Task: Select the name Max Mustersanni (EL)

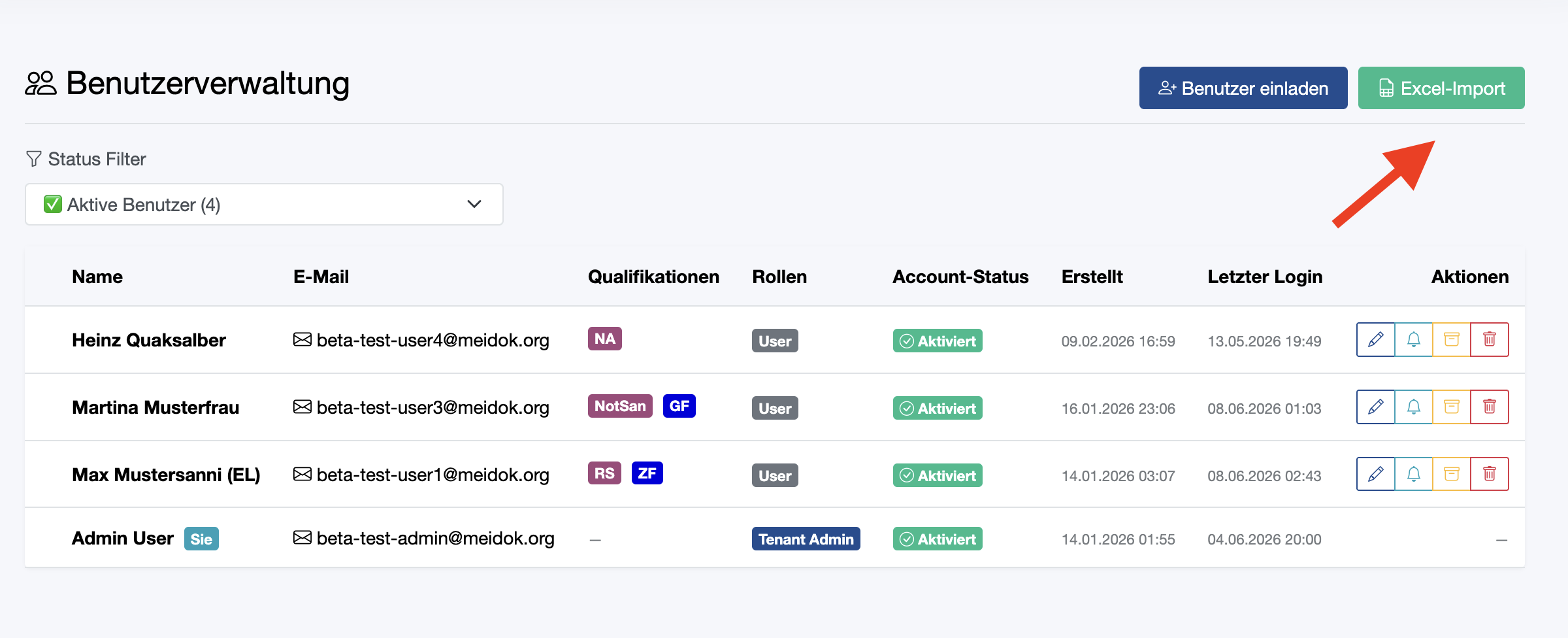Action: coord(166,475)
